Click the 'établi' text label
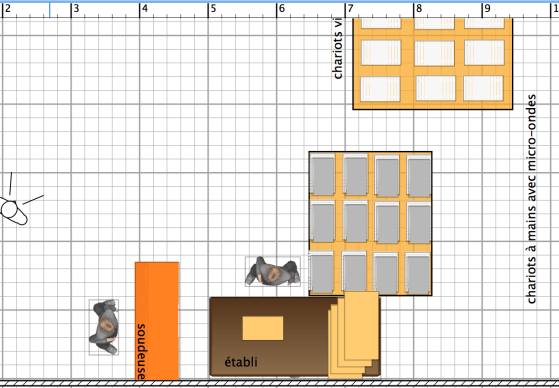The width and height of the screenshot is (559, 388). coord(241,362)
